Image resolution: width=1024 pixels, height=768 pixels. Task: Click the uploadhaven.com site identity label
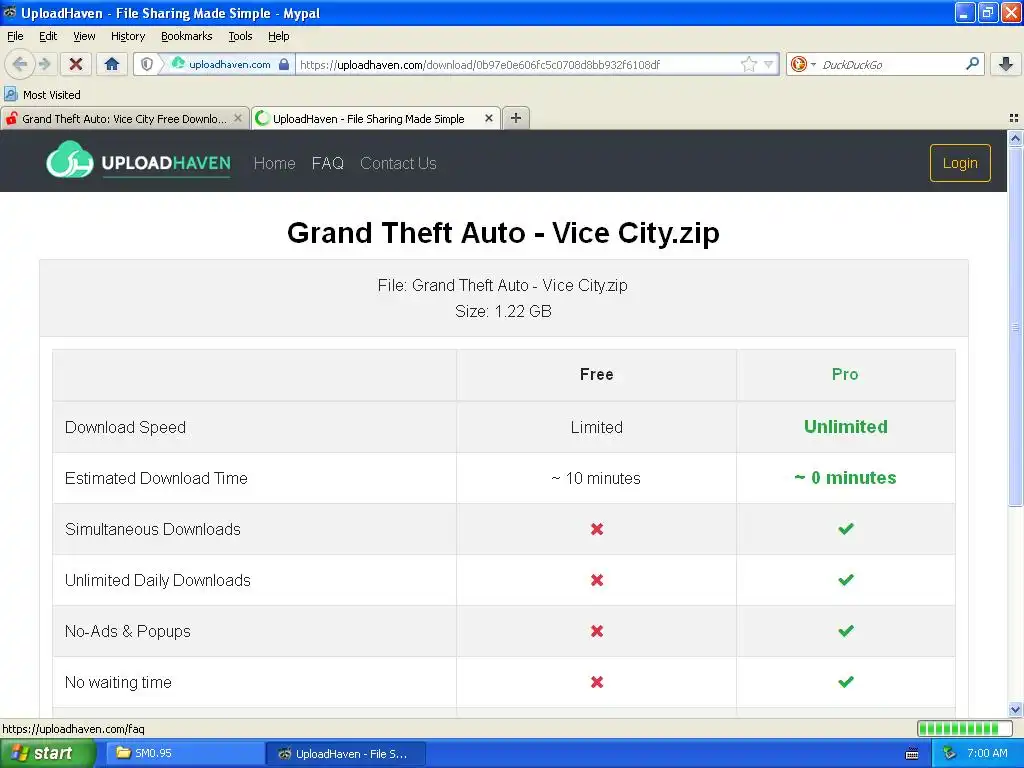click(x=229, y=64)
